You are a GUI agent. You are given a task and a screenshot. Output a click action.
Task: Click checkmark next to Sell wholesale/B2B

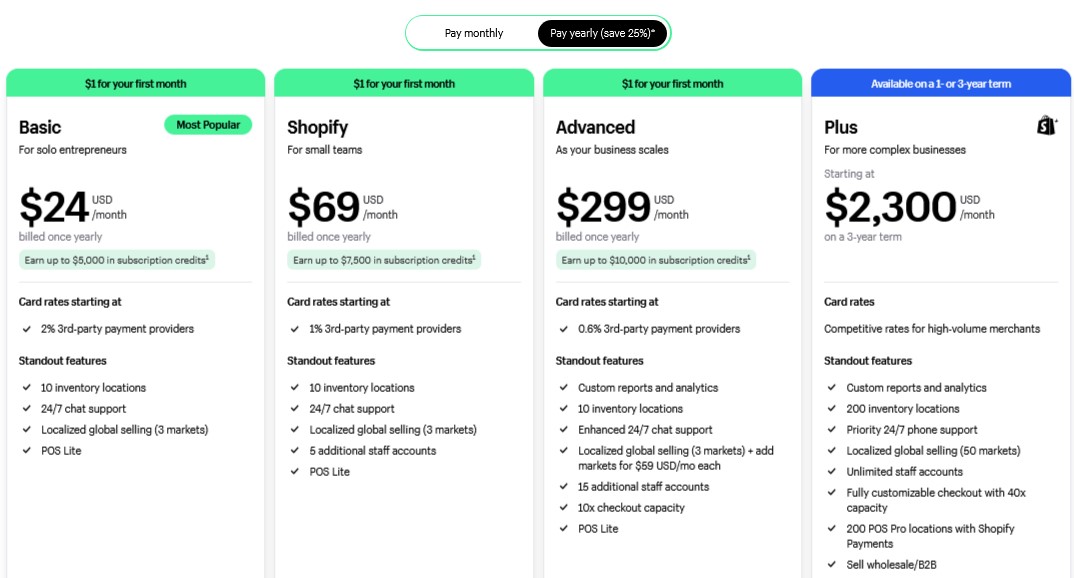[x=832, y=564]
